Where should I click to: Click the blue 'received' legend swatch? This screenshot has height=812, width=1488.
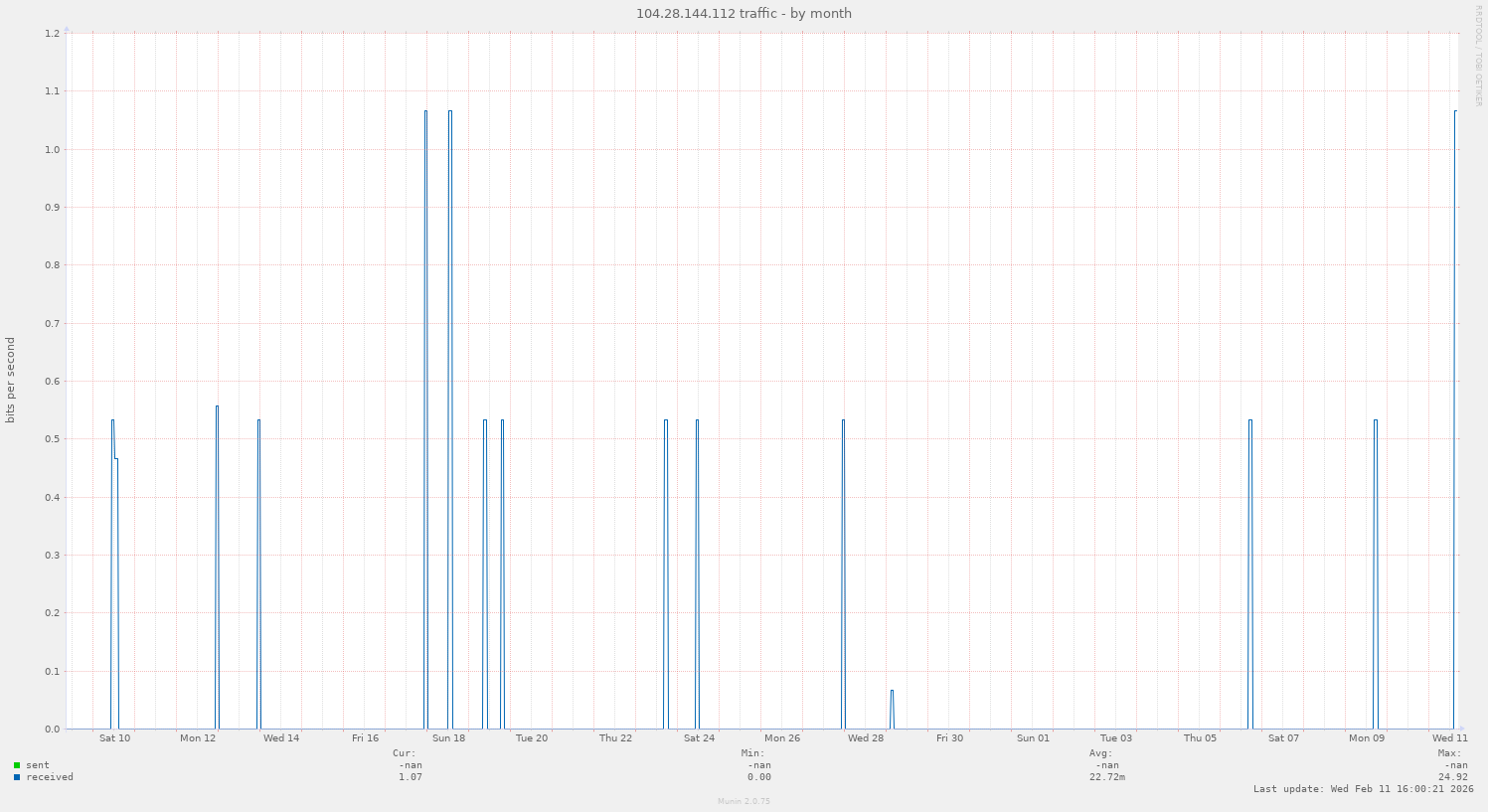(x=17, y=777)
